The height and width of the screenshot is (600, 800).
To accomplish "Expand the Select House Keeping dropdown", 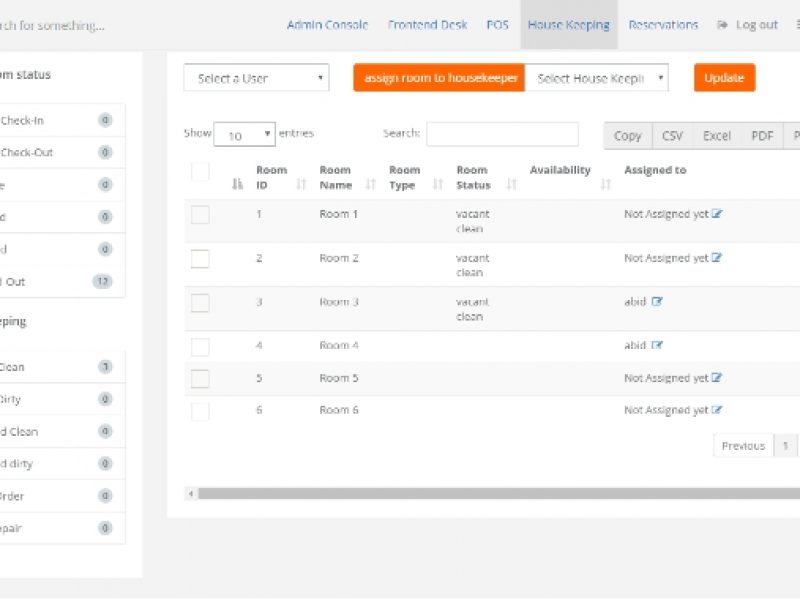I will [596, 78].
